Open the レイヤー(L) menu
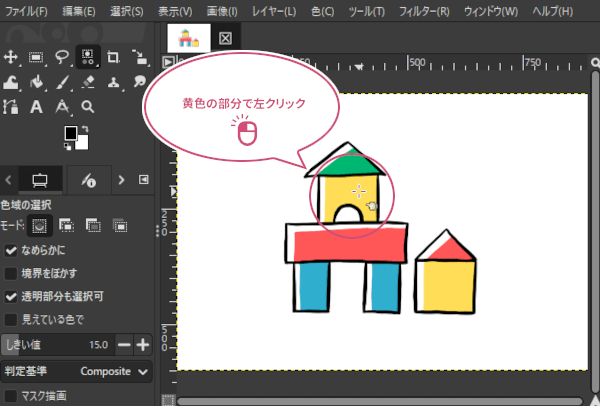This screenshot has height=406, width=600. pyautogui.click(x=274, y=11)
